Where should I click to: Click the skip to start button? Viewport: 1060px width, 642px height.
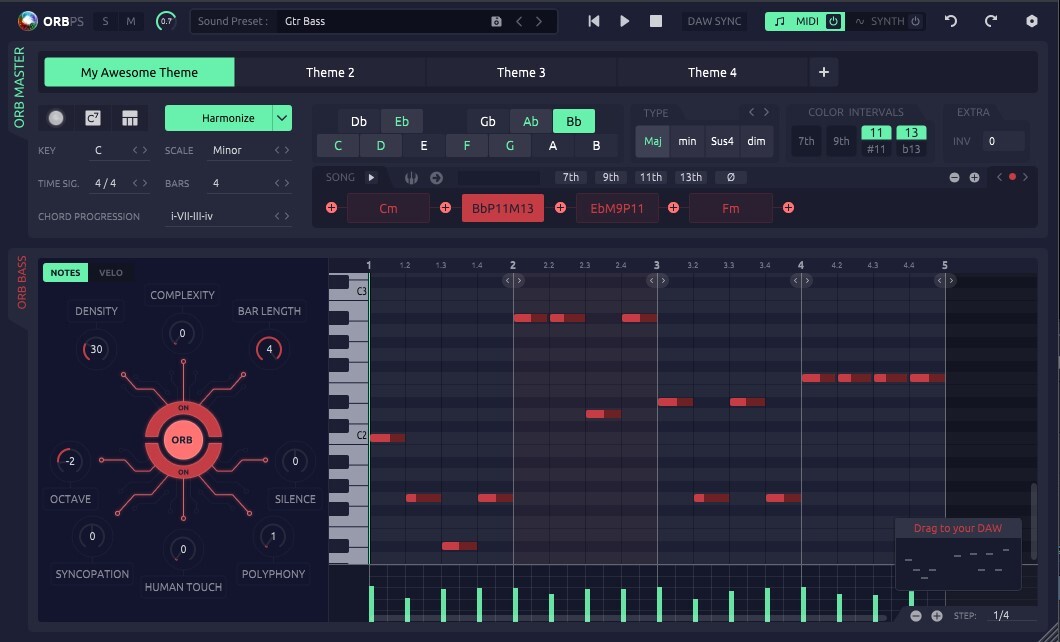(594, 21)
